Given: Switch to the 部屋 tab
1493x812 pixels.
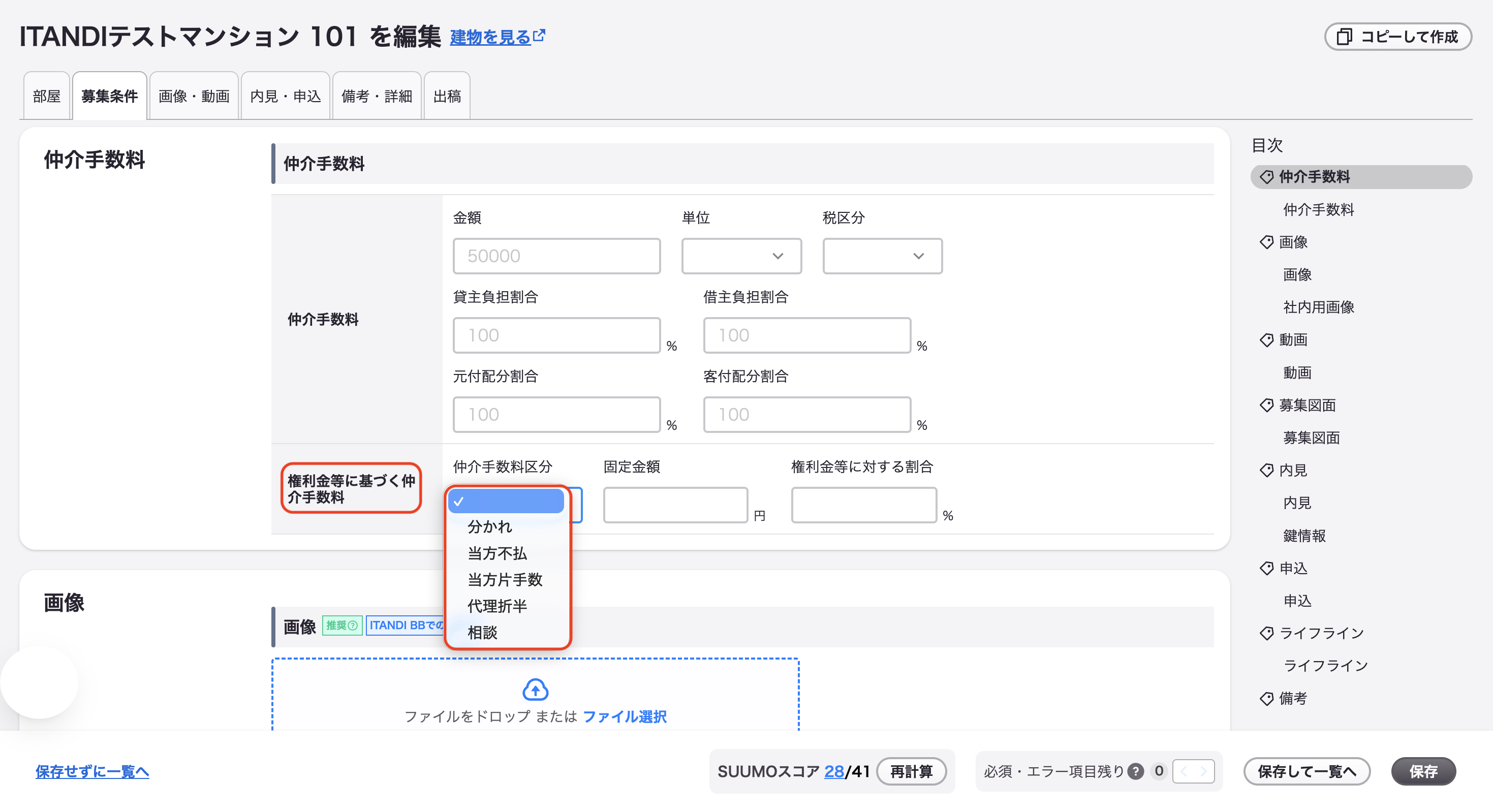Looking at the screenshot, I should click(46, 96).
